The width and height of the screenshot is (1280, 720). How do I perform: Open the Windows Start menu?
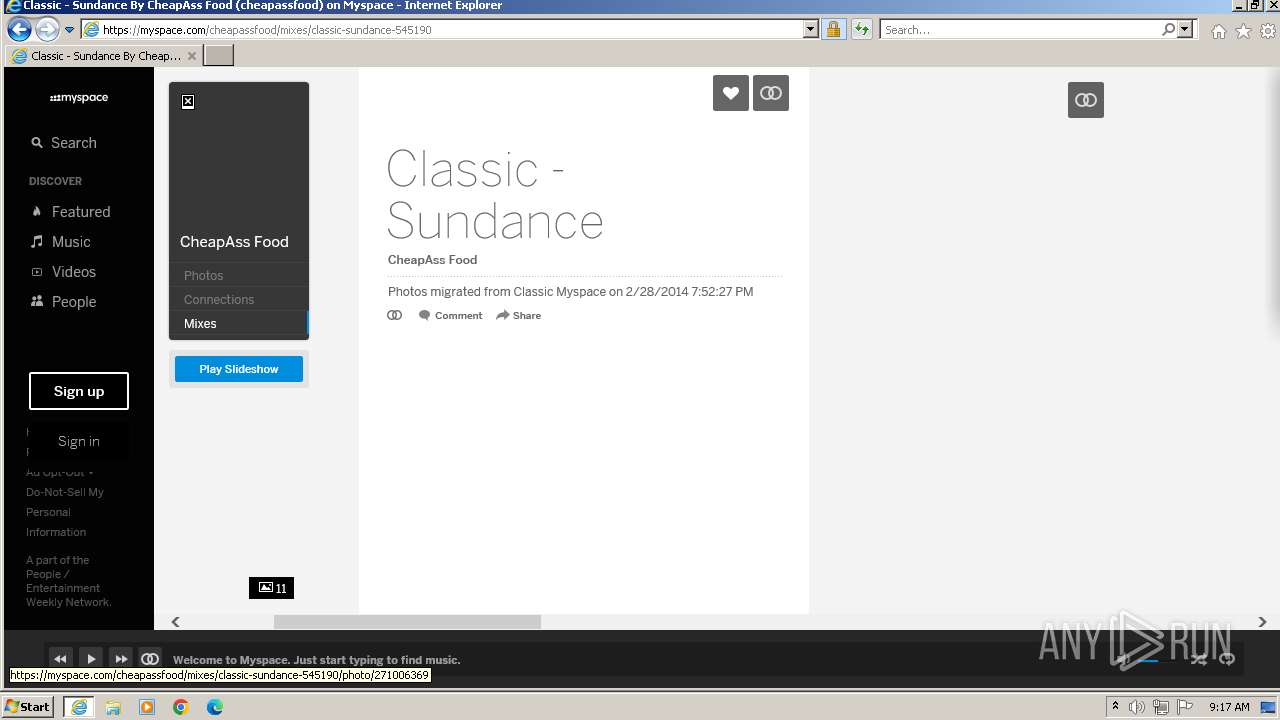pos(27,706)
